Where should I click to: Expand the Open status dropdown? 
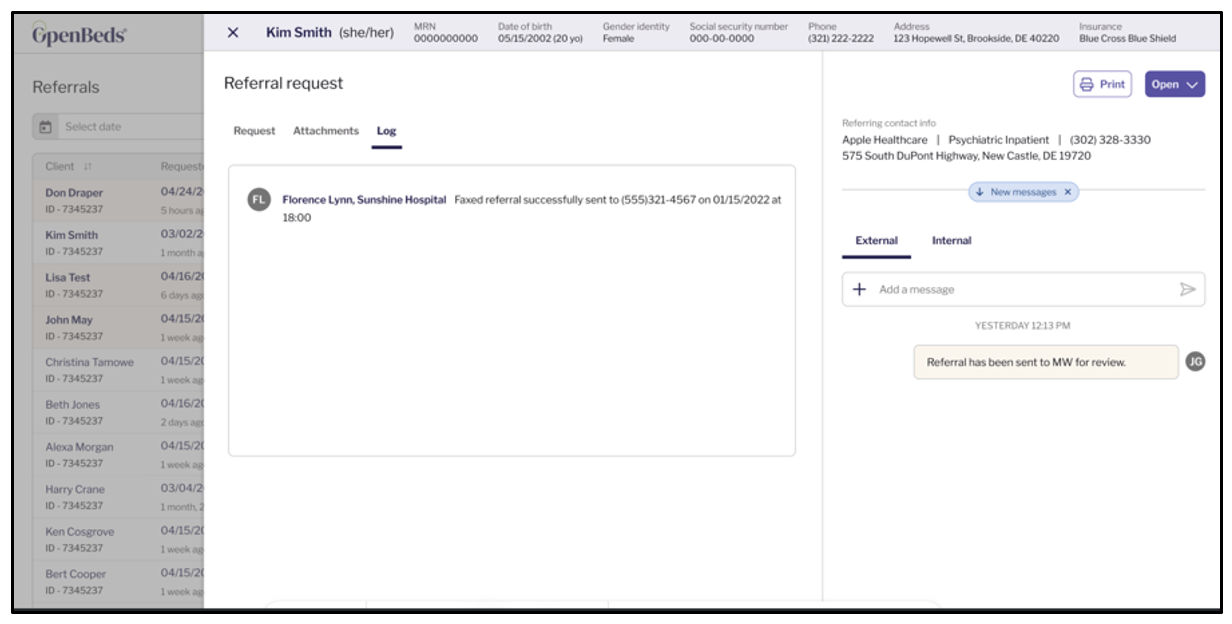1175,85
